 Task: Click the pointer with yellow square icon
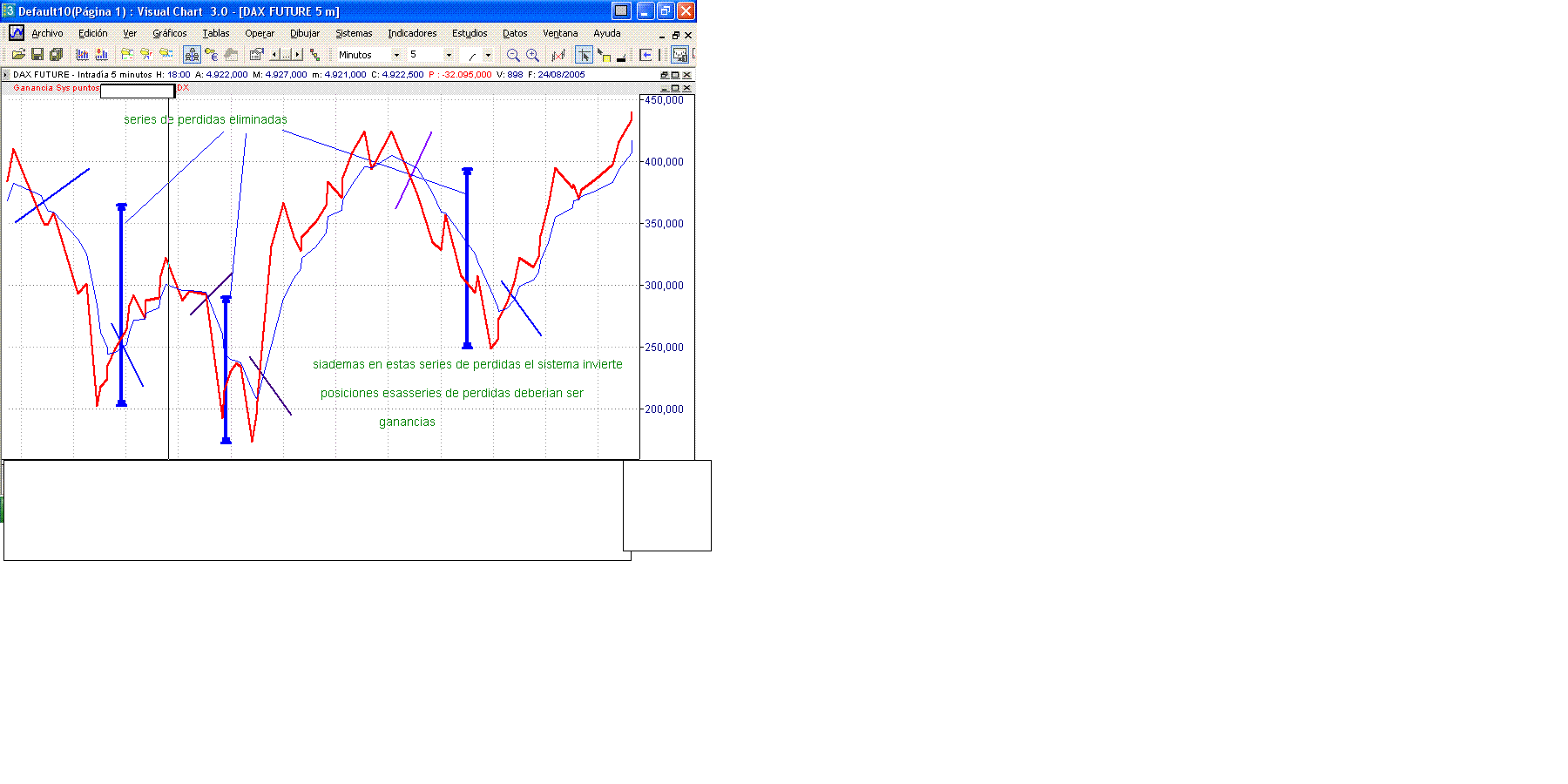604,55
